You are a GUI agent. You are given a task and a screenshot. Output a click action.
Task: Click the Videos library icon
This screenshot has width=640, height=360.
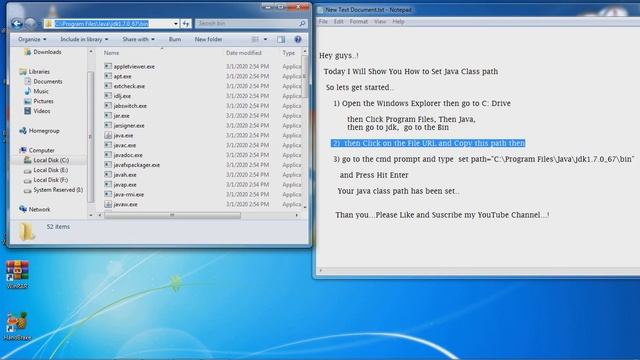point(28,111)
